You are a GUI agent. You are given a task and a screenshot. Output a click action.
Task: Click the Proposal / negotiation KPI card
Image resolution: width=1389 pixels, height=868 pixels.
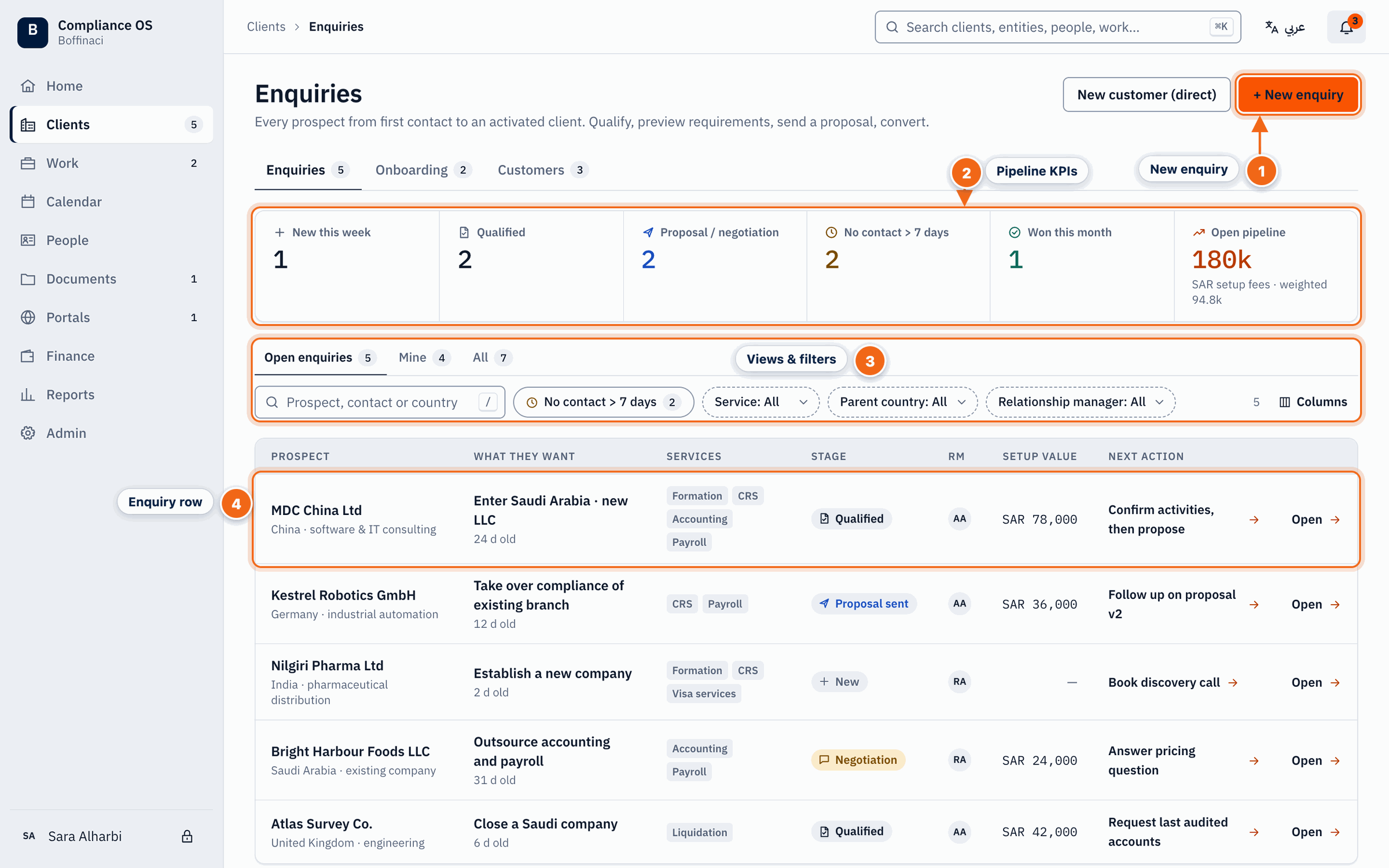pos(715,266)
